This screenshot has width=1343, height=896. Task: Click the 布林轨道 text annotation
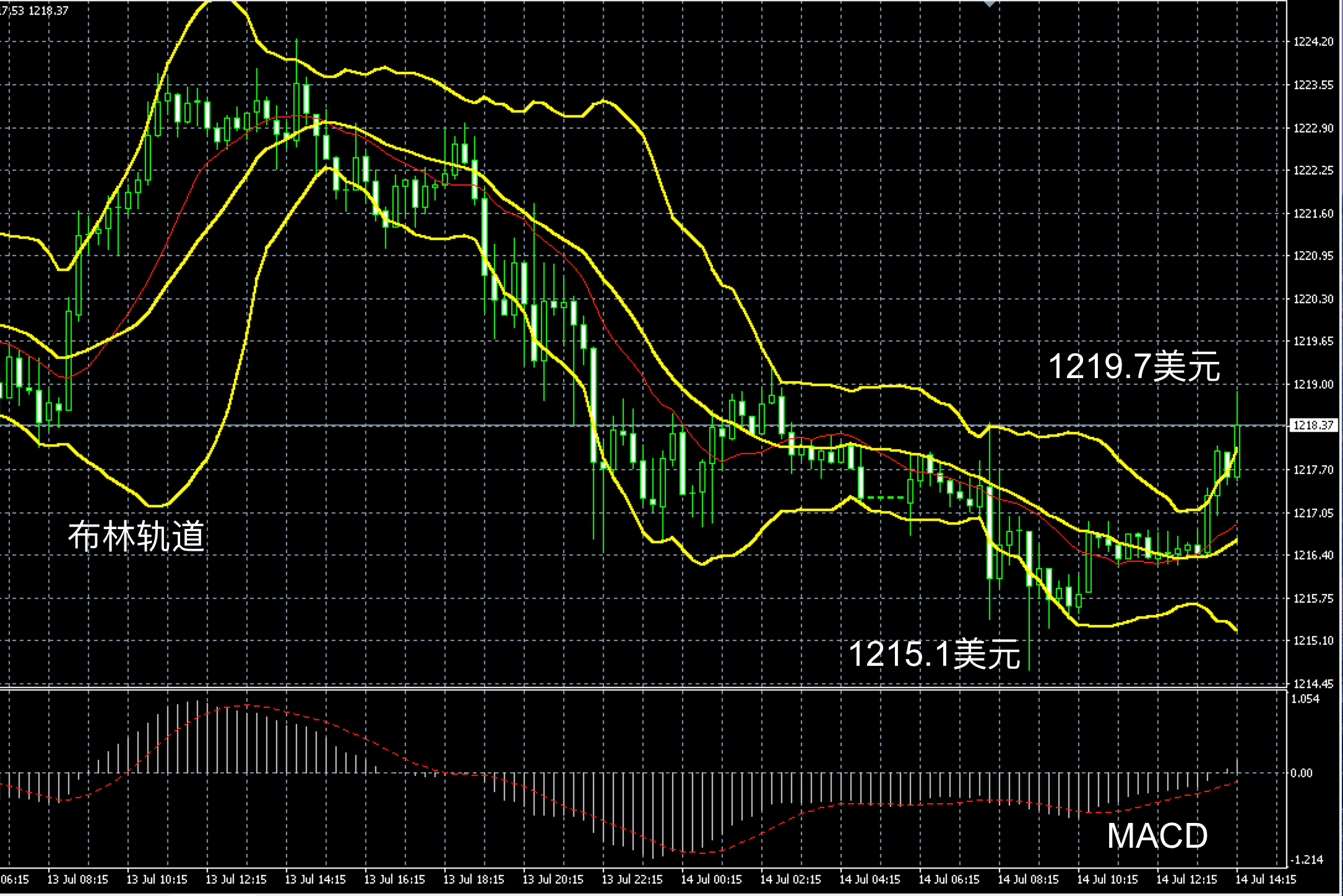(136, 536)
